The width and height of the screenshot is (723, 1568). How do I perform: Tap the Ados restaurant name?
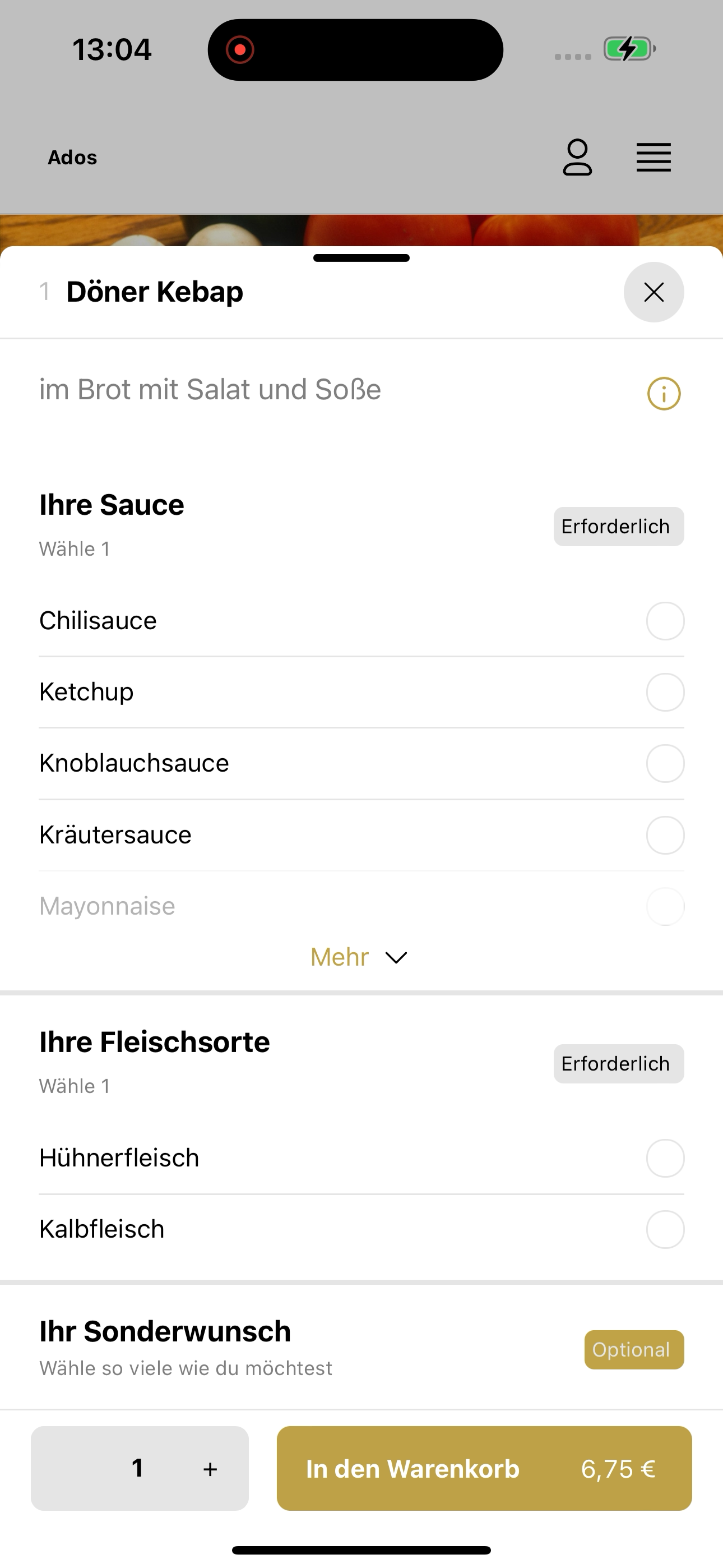tap(72, 158)
